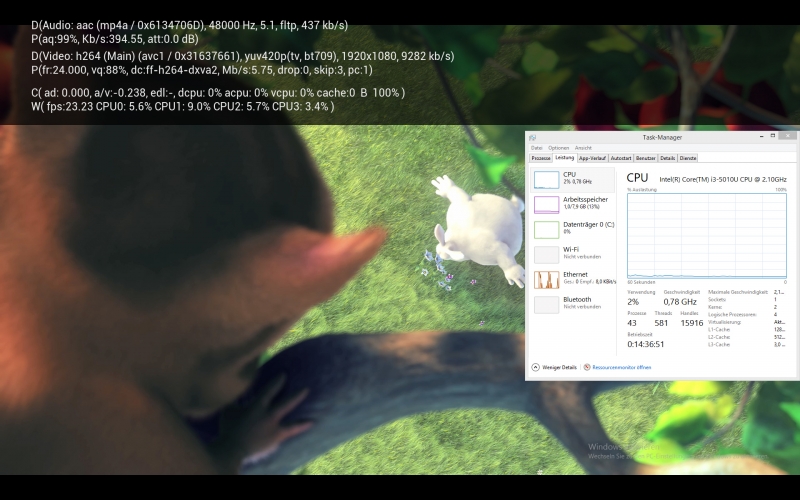This screenshot has width=800, height=500.
Task: Click the Datenträger 0 (C:) label
Action: [589, 224]
